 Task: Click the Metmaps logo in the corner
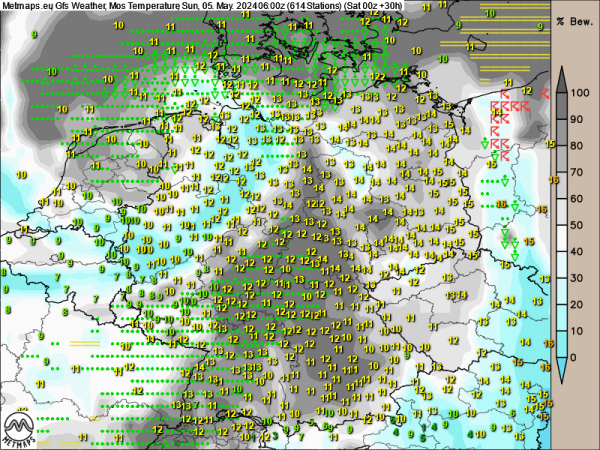(x=22, y=427)
